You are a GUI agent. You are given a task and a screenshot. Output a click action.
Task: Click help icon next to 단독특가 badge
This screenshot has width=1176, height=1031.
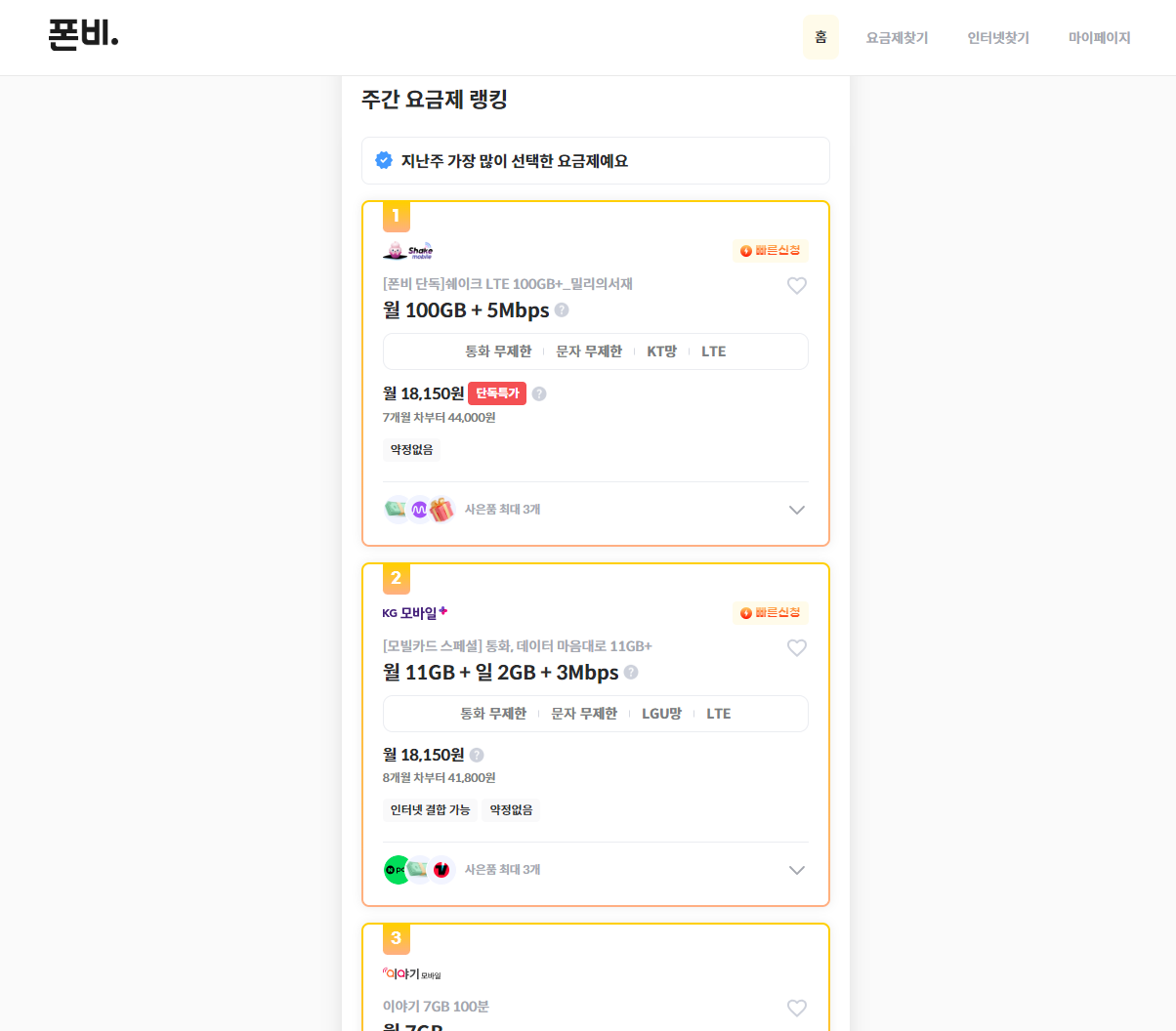[x=539, y=393]
